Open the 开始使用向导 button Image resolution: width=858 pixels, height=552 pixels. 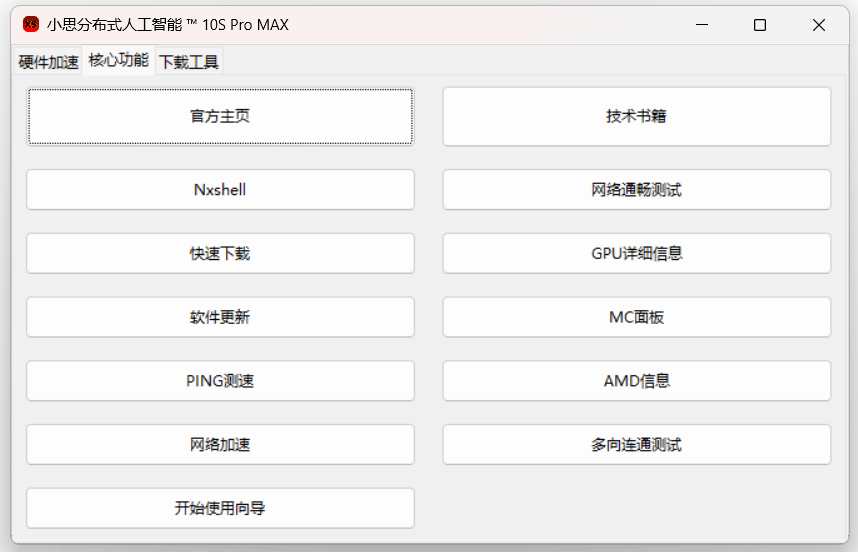(x=220, y=508)
